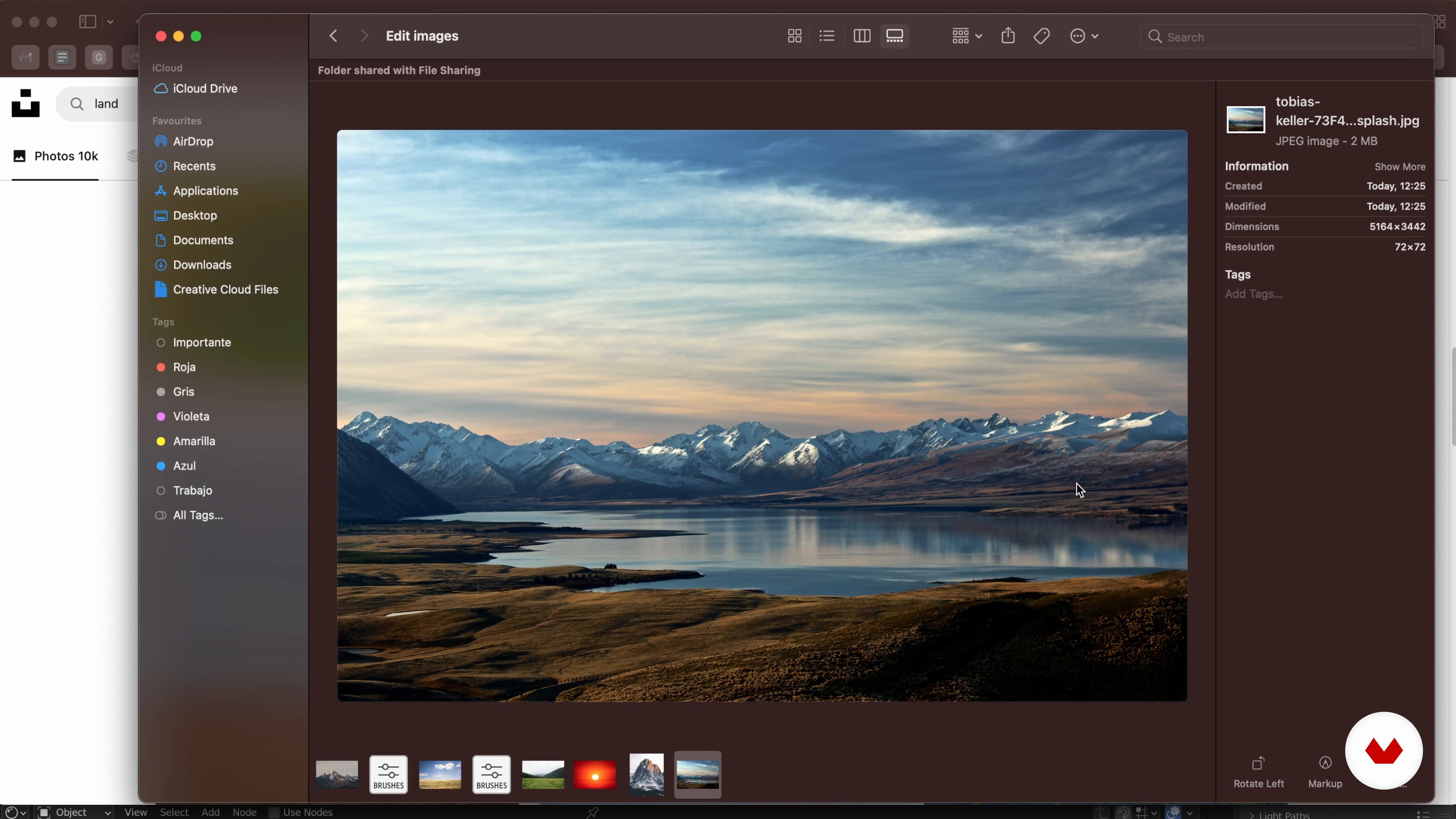The height and width of the screenshot is (819, 1456).
Task: Click the Google Docs bookmark in browser
Action: (x=62, y=57)
